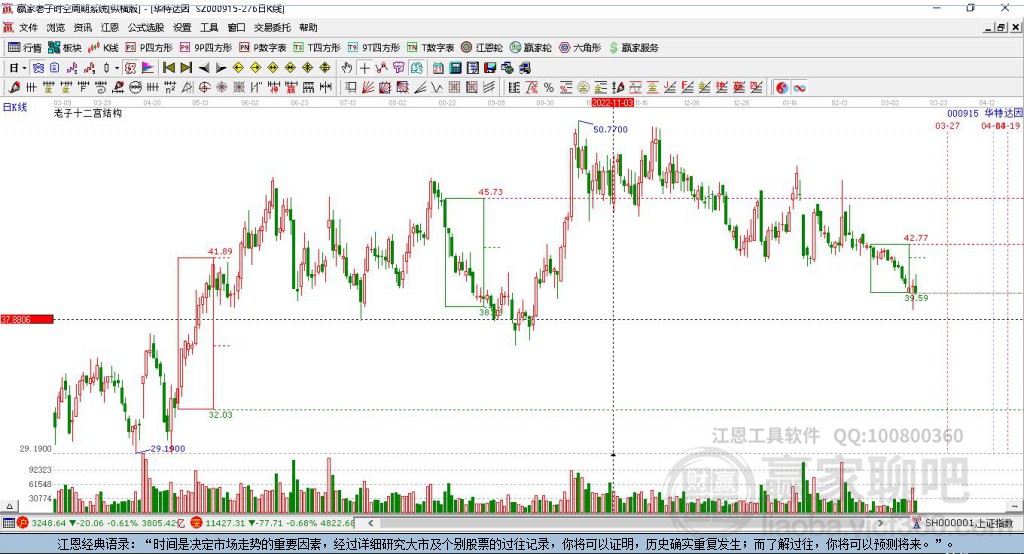This screenshot has height=554, width=1024.
Task: Toggle the 权 adjustment button
Action: click(x=131, y=68)
